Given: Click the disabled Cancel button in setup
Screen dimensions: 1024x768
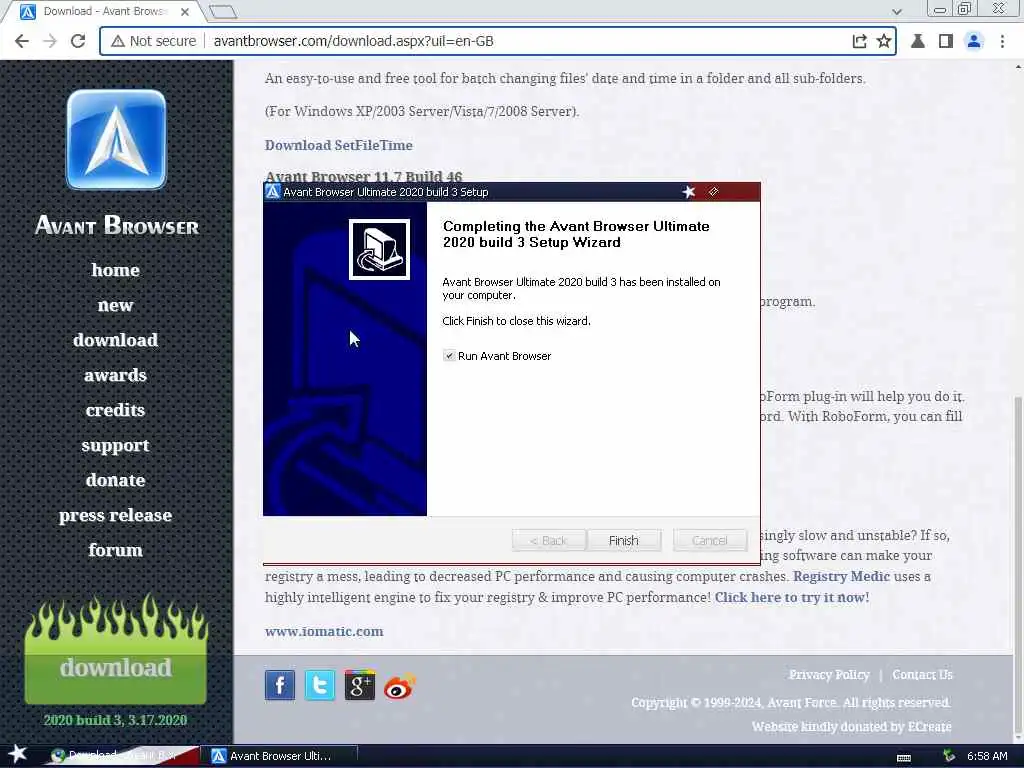Looking at the screenshot, I should [710, 541].
